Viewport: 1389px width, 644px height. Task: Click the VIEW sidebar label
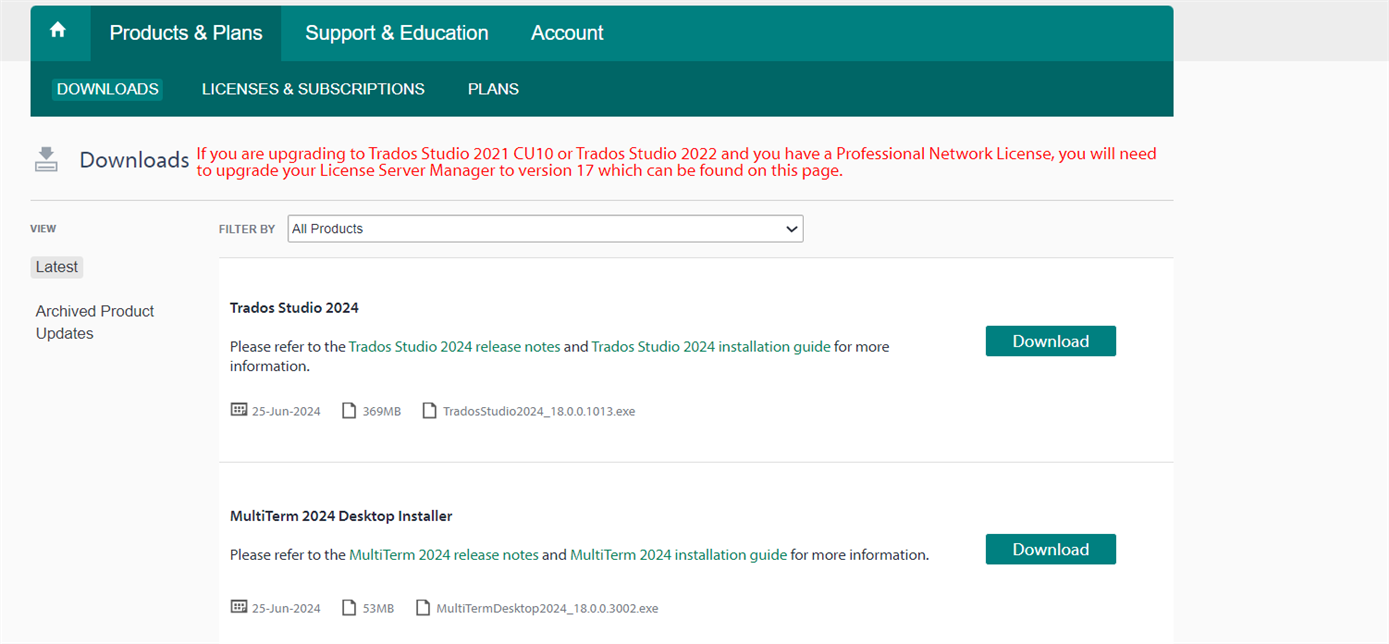(x=43, y=229)
